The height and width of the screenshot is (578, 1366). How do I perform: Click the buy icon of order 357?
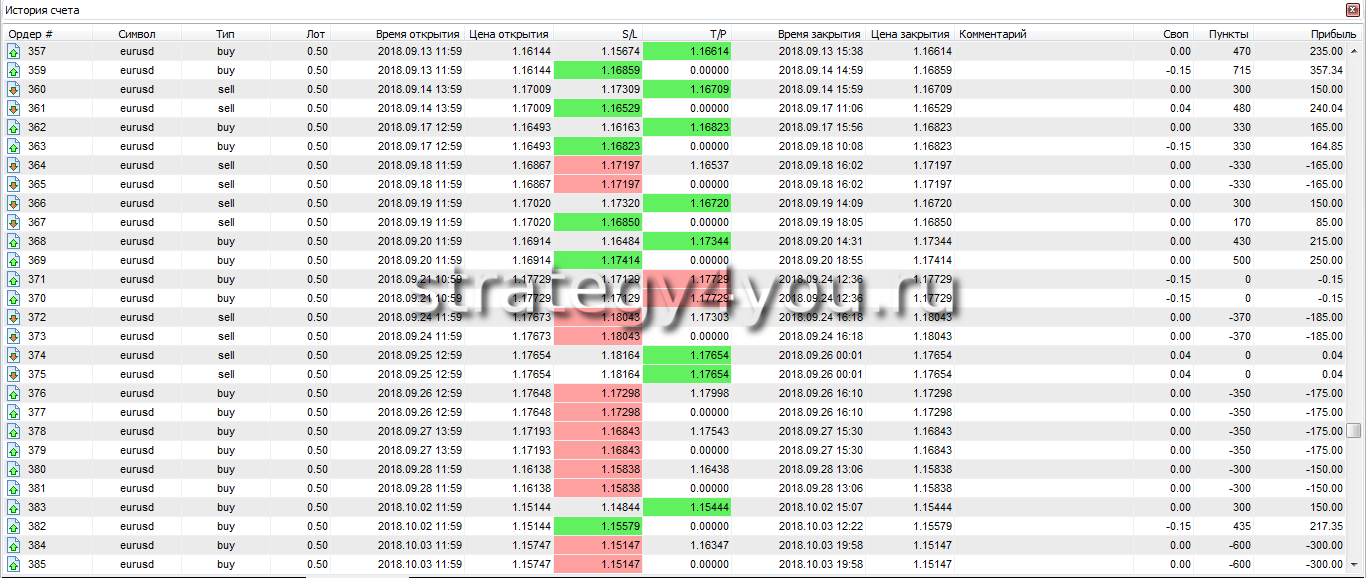click(x=14, y=51)
